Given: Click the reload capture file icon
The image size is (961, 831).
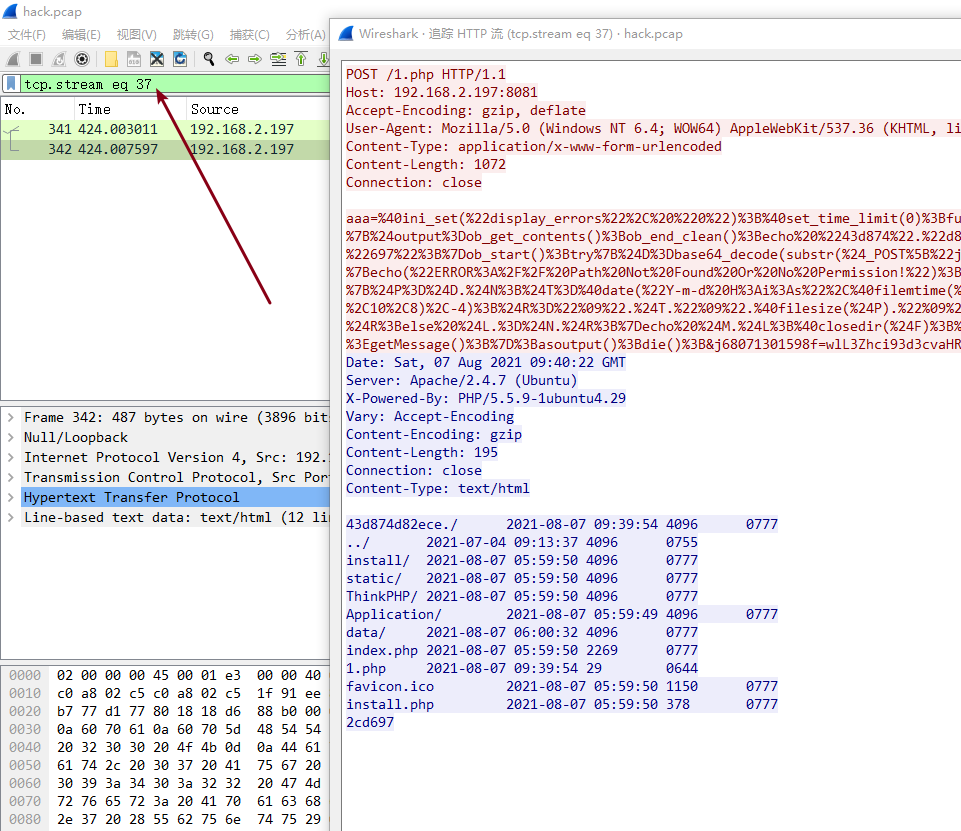Looking at the screenshot, I should coord(180,59).
